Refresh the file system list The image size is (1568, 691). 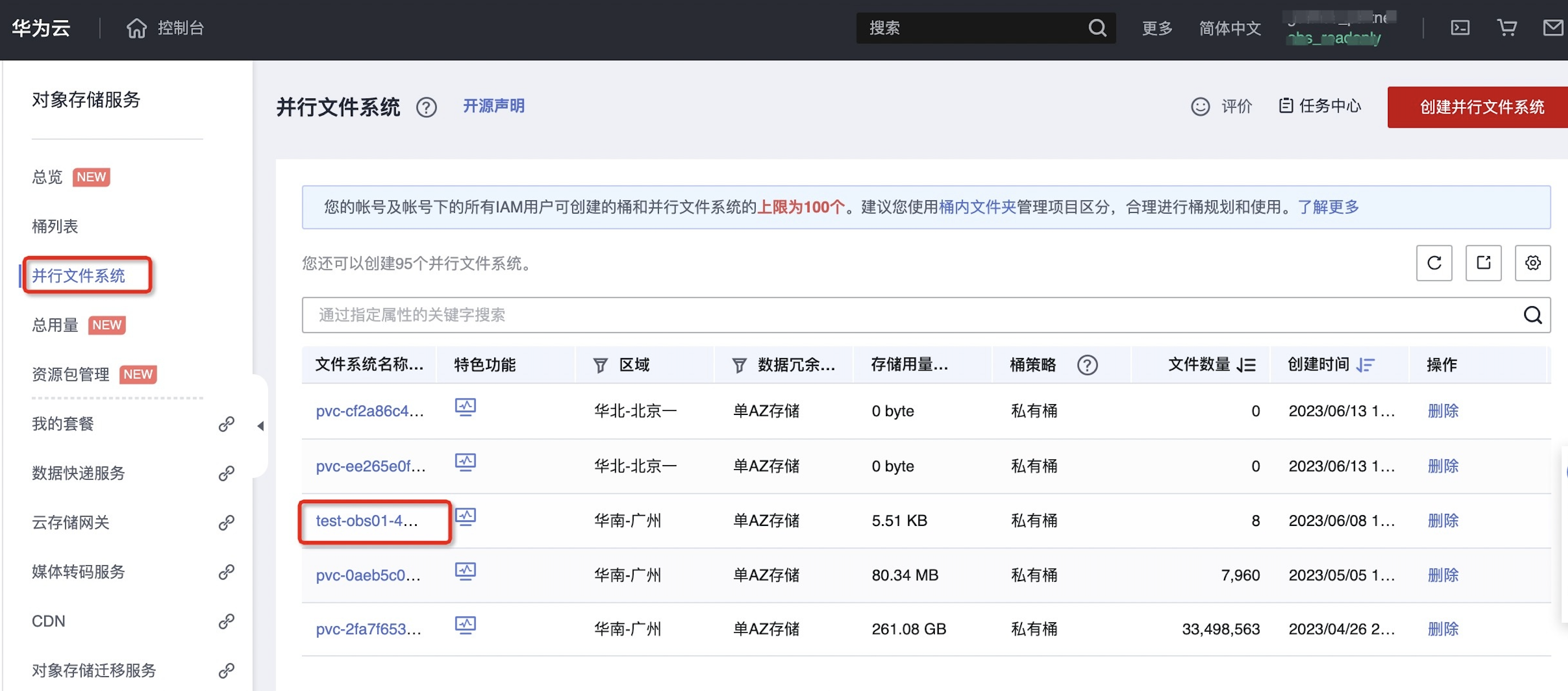[x=1434, y=263]
